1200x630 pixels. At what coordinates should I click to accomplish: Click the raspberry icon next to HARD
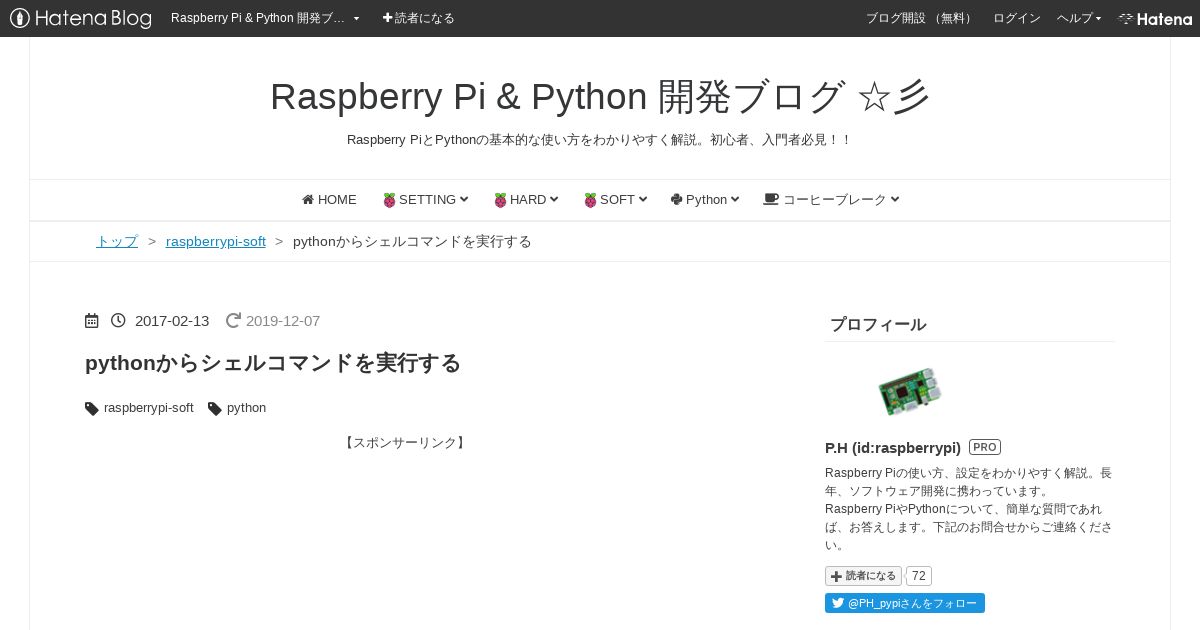point(500,200)
